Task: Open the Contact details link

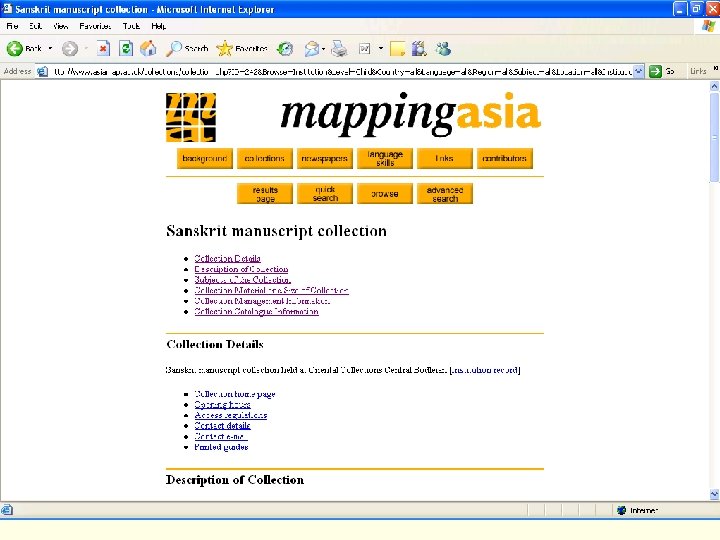Action: point(222,426)
